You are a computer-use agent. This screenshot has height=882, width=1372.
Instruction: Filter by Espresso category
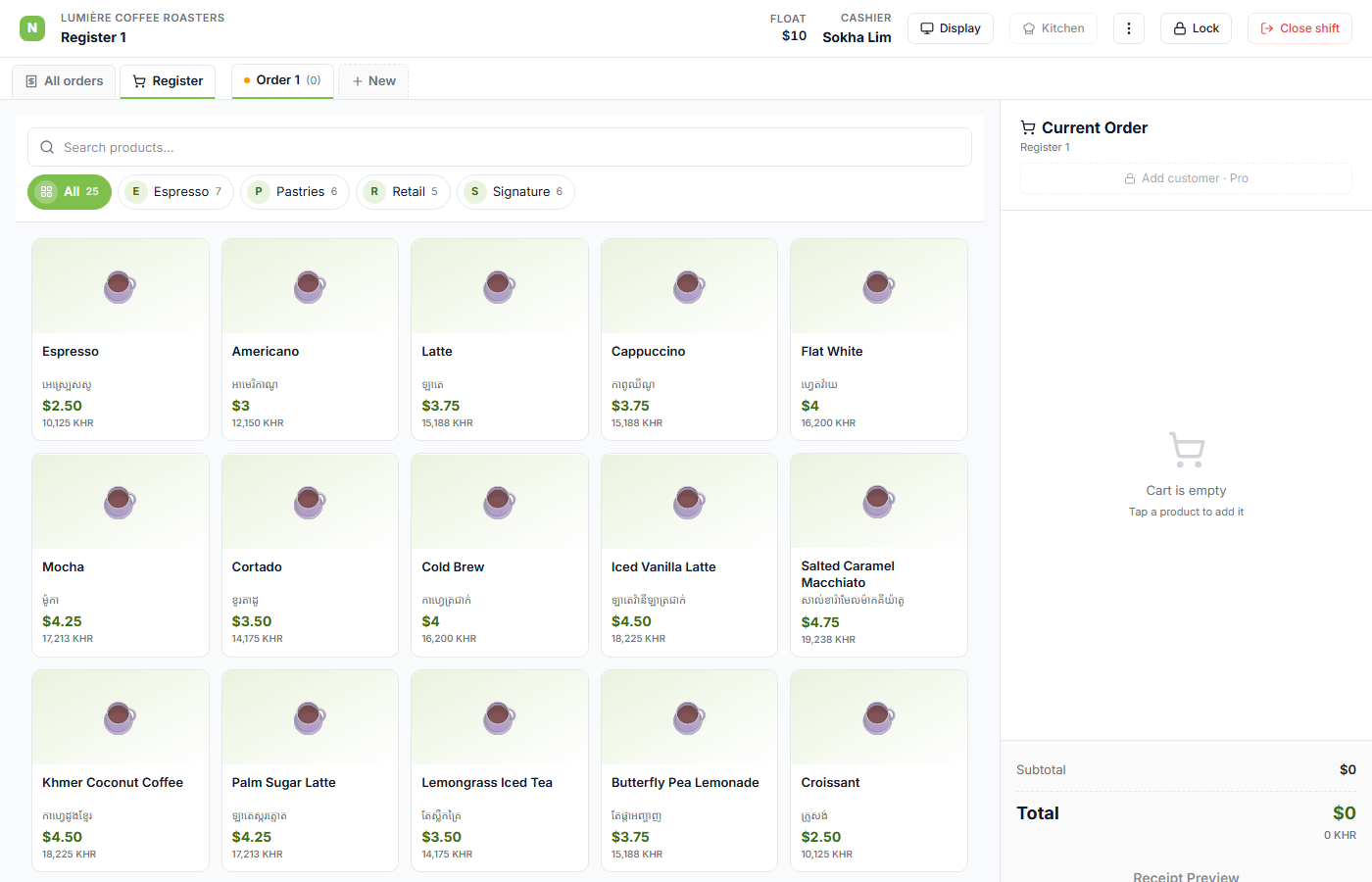click(x=175, y=192)
